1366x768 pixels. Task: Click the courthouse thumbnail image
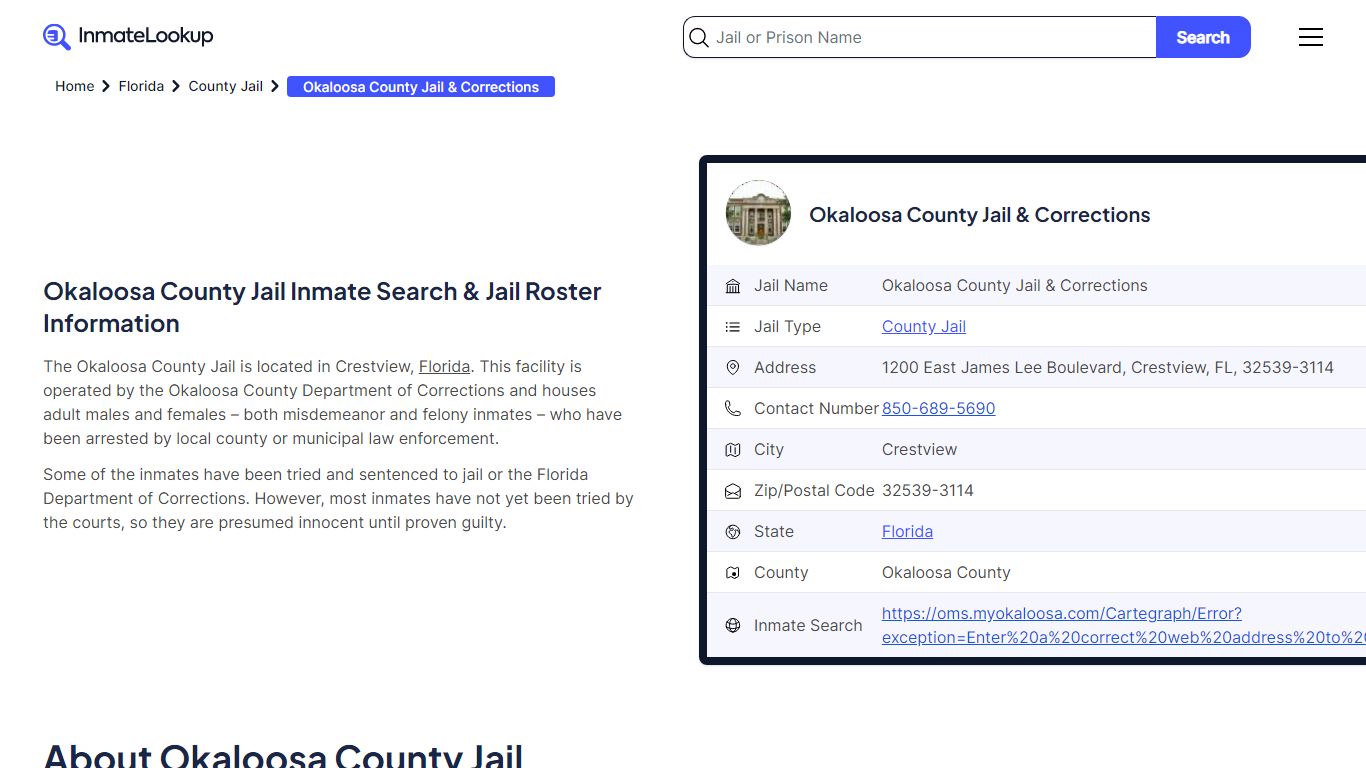pyautogui.click(x=758, y=213)
